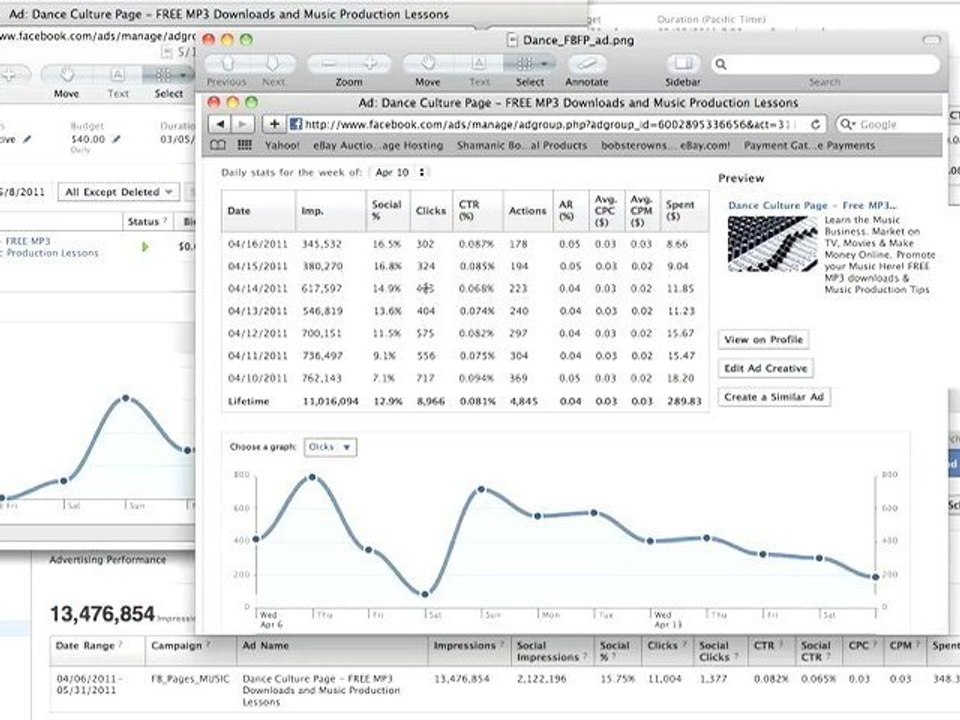Go back in Safari browser
The image size is (960, 720).
[x=220, y=124]
